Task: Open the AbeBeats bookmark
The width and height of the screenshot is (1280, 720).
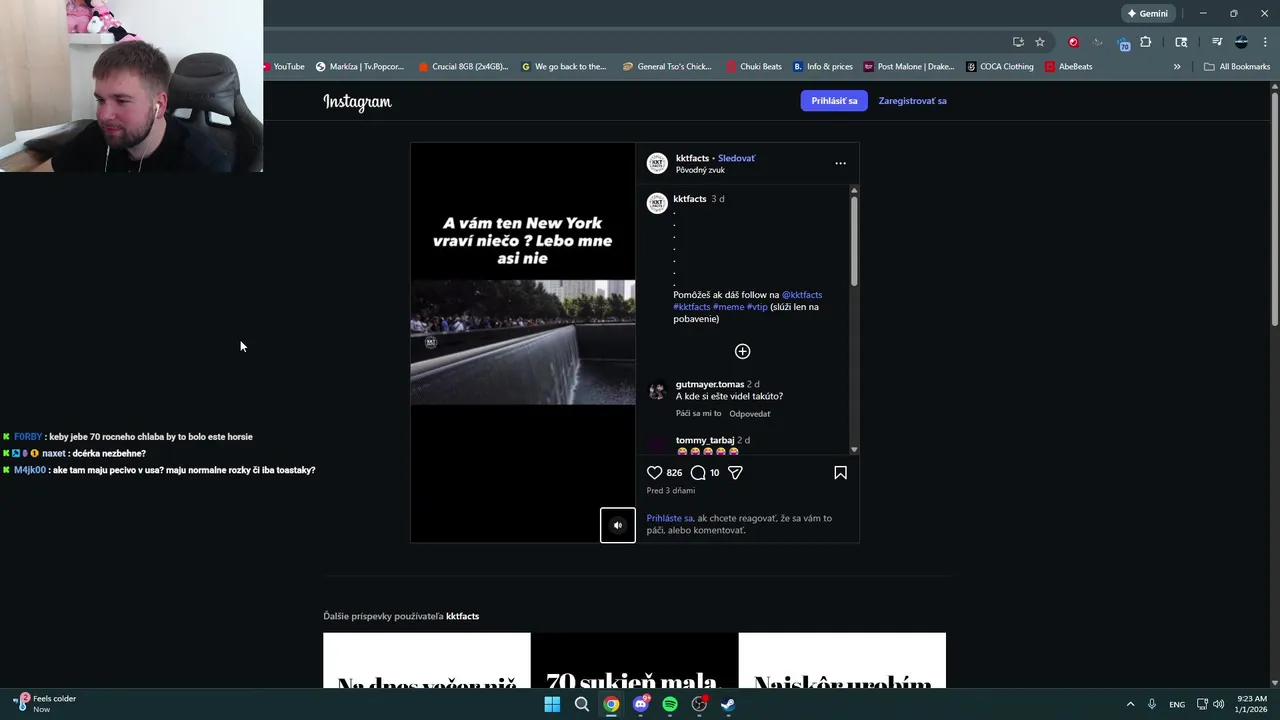Action: [x=1069, y=67]
